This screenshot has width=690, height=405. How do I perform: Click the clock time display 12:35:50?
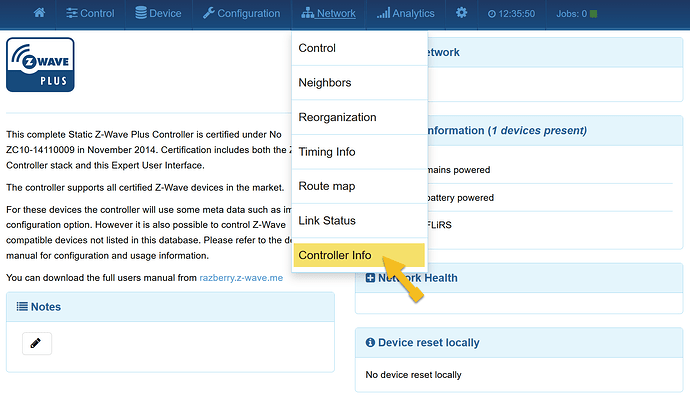tap(511, 14)
